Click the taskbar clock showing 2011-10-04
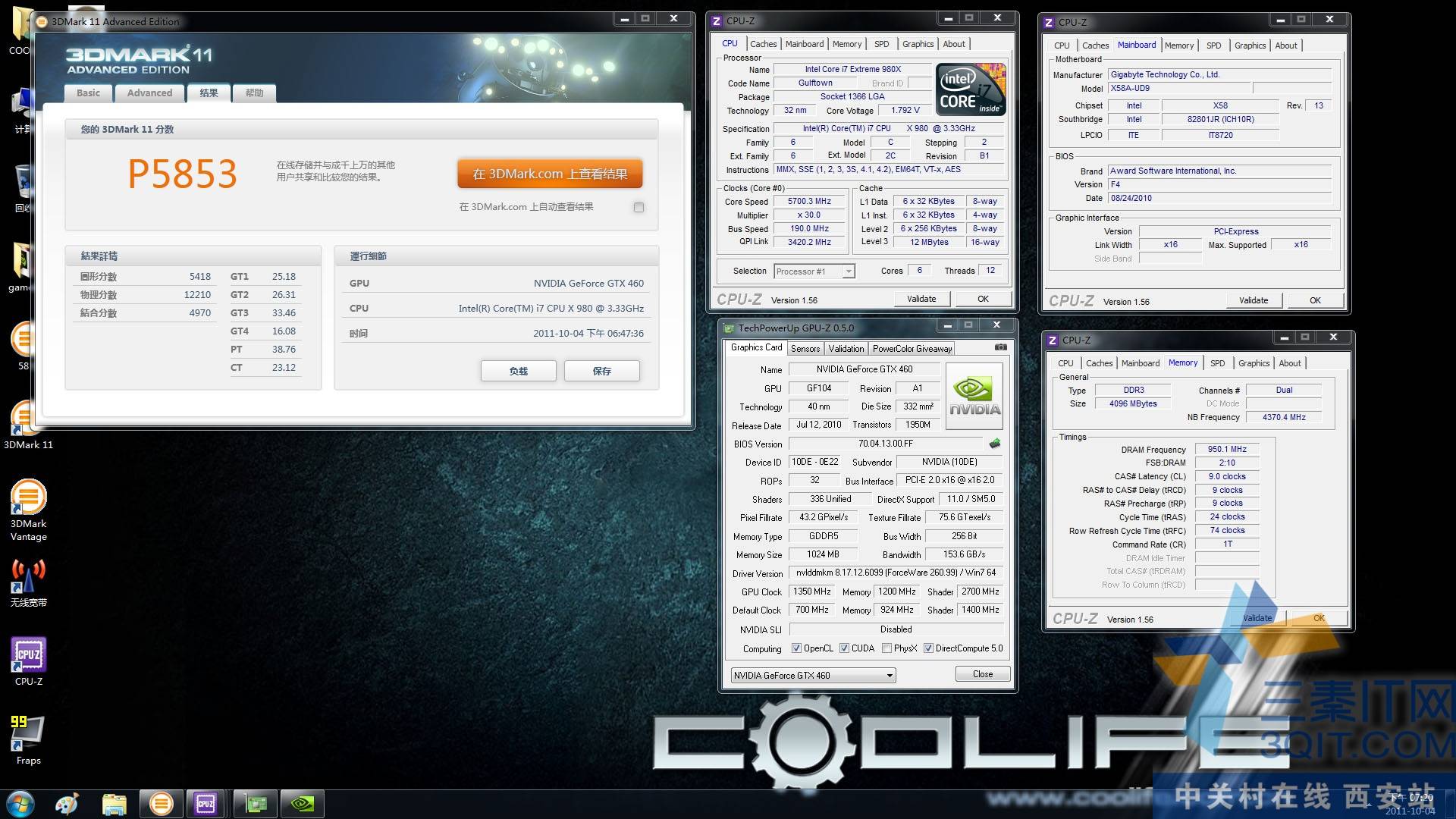 click(x=1410, y=805)
